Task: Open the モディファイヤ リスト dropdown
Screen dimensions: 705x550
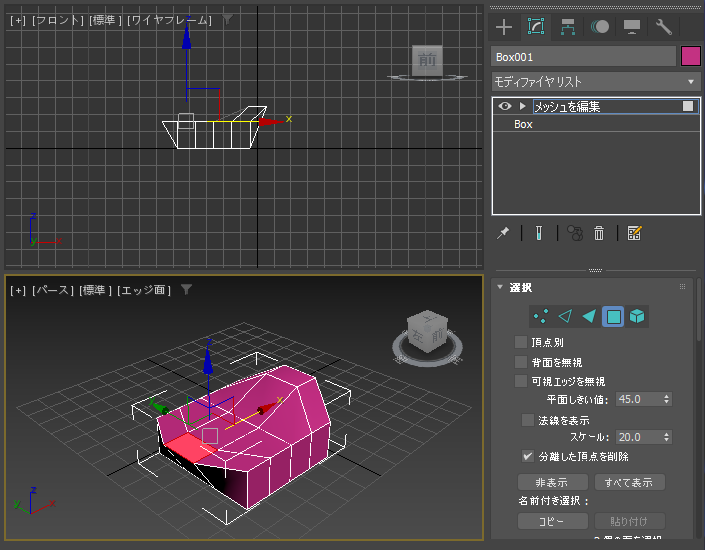Action: (x=596, y=82)
